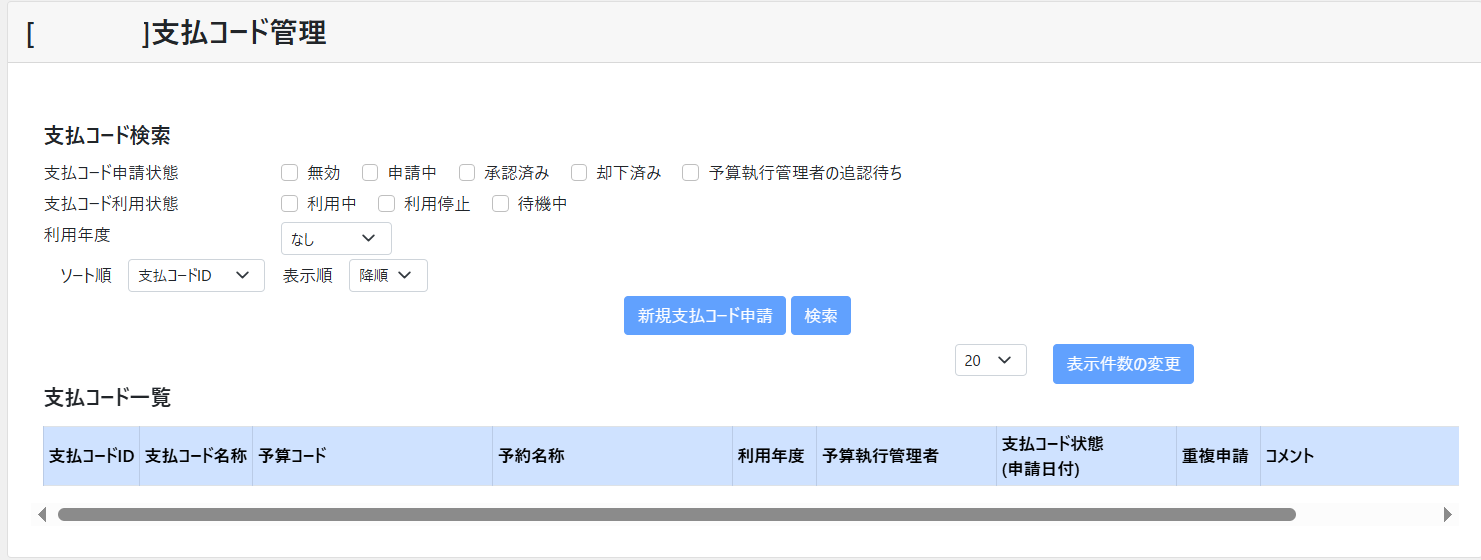Viewport: 1481px width, 560px height.
Task: Toggle the 予算執行管理者の追認待ち checkbox
Action: tap(691, 173)
